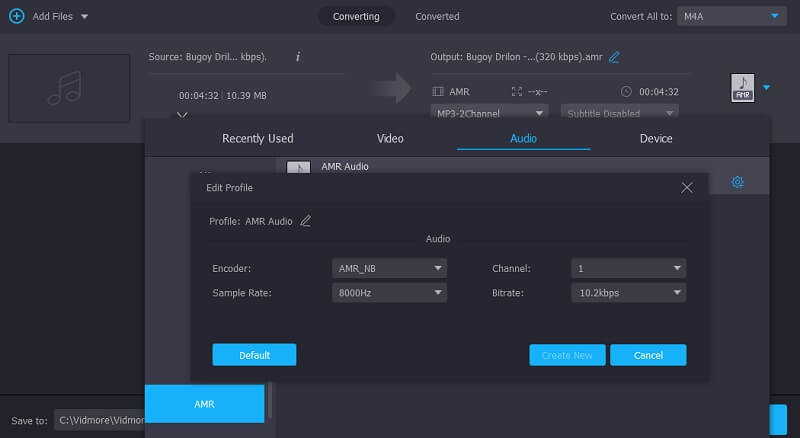This screenshot has width=800, height=438.
Task: Switch to the Converted tab
Action: coord(437,16)
